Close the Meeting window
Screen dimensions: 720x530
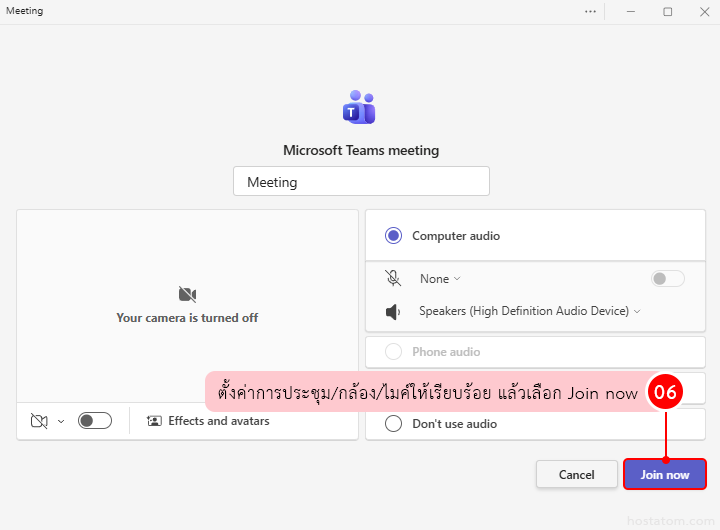pyautogui.click(x=704, y=11)
